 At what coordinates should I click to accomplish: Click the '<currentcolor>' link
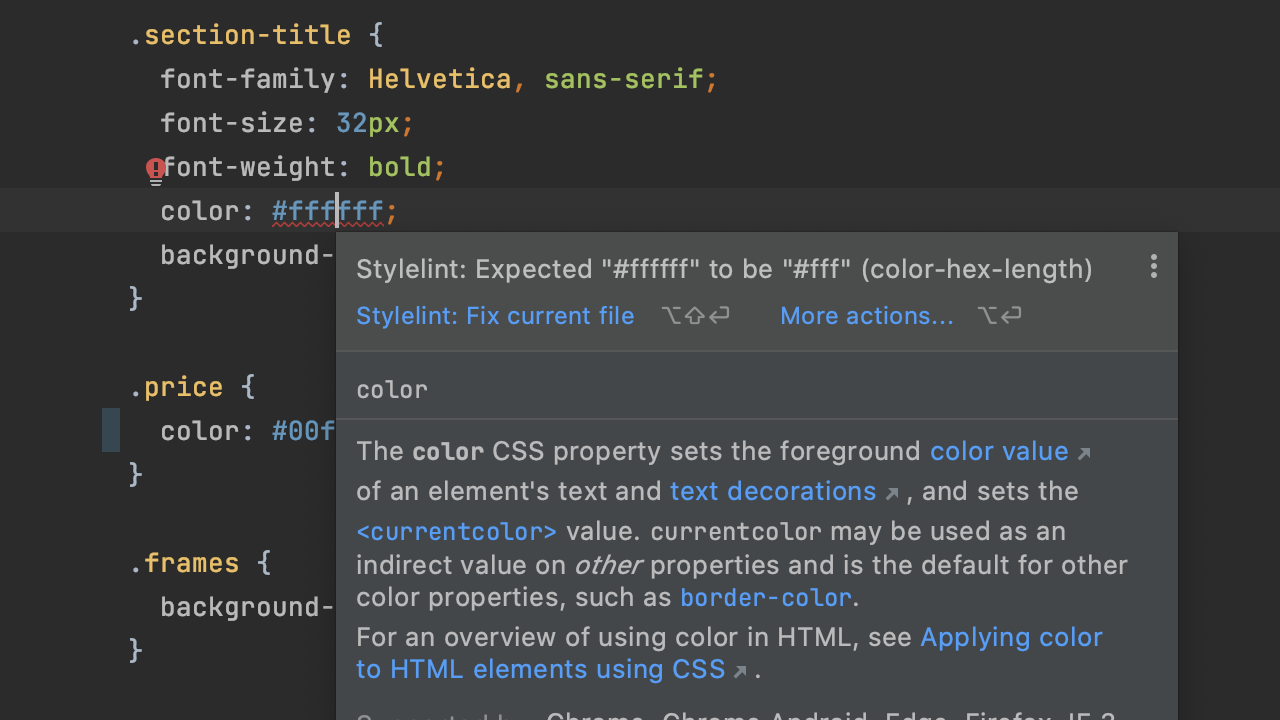[456, 531]
